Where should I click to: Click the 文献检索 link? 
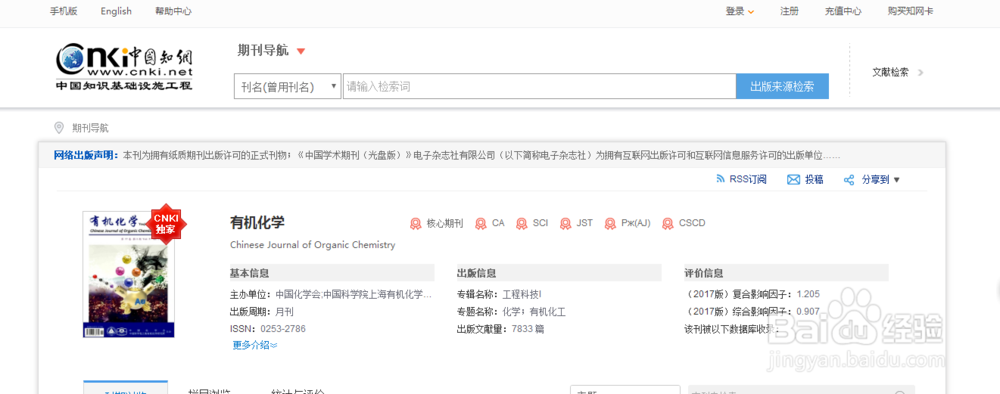coord(890,73)
